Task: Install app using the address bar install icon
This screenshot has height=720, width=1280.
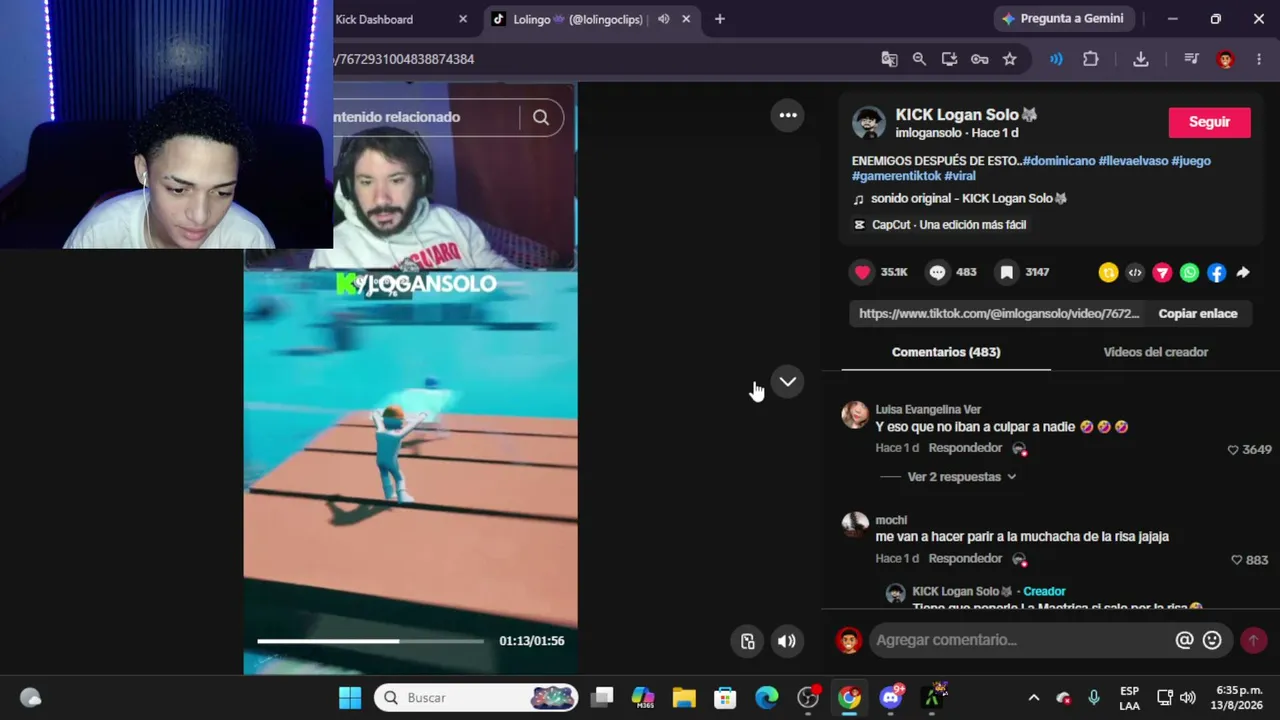Action: pos(949,59)
